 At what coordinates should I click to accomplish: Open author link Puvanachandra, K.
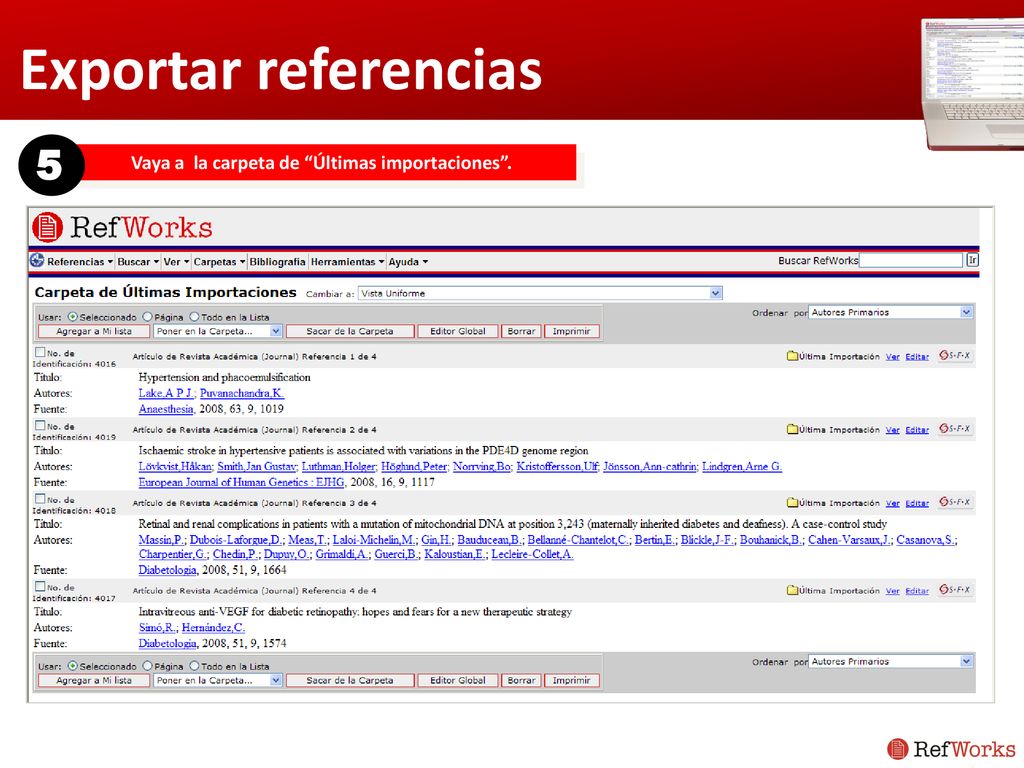(242, 393)
